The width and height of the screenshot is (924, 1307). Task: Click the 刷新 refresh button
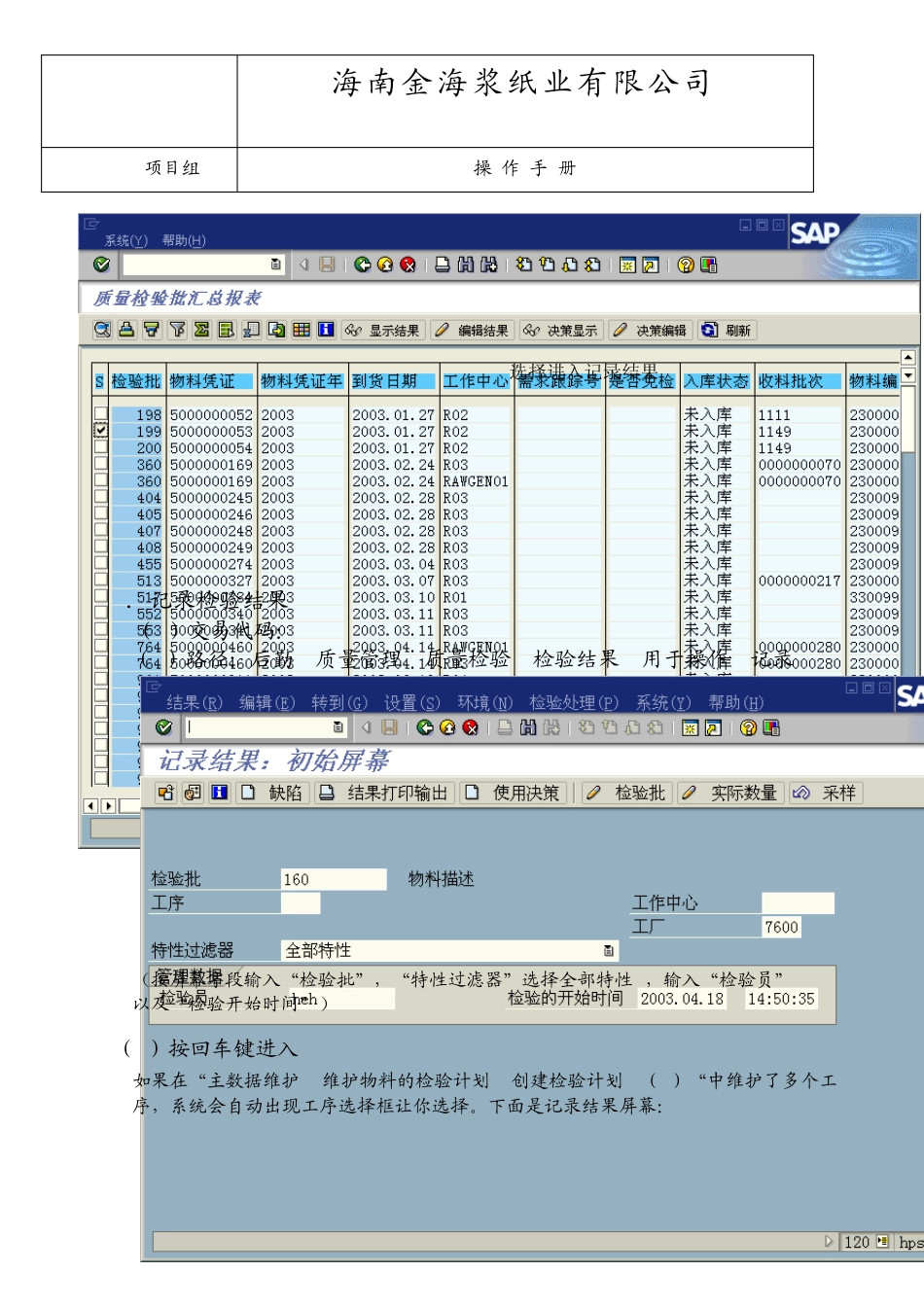click(x=727, y=331)
